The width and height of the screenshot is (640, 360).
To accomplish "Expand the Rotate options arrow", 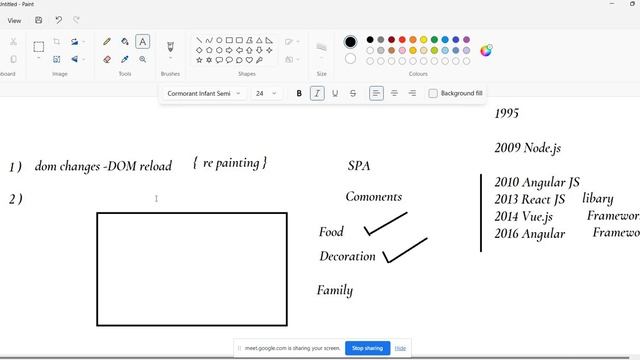I will pos(84,42).
